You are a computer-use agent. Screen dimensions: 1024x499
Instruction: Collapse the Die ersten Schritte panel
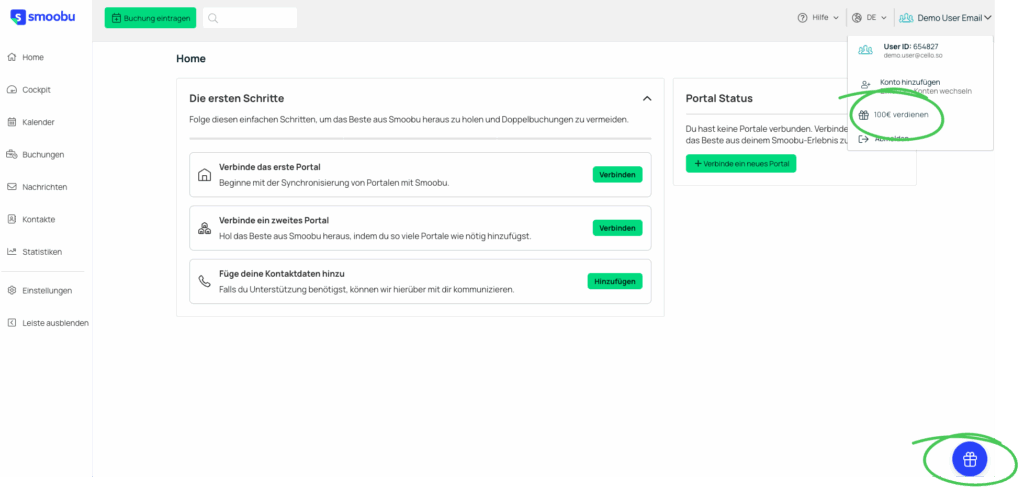[x=647, y=99]
